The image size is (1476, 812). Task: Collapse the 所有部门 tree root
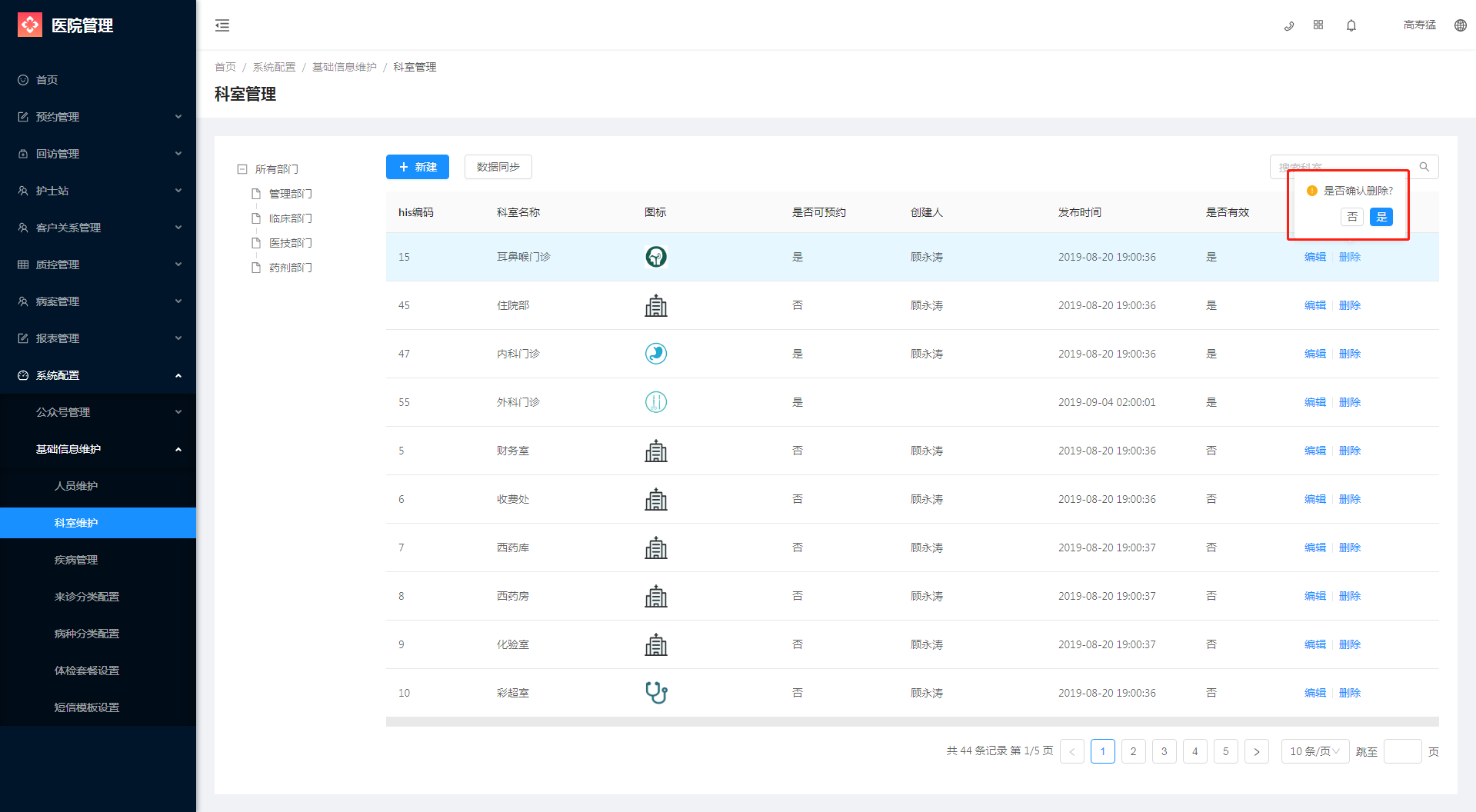(x=242, y=169)
